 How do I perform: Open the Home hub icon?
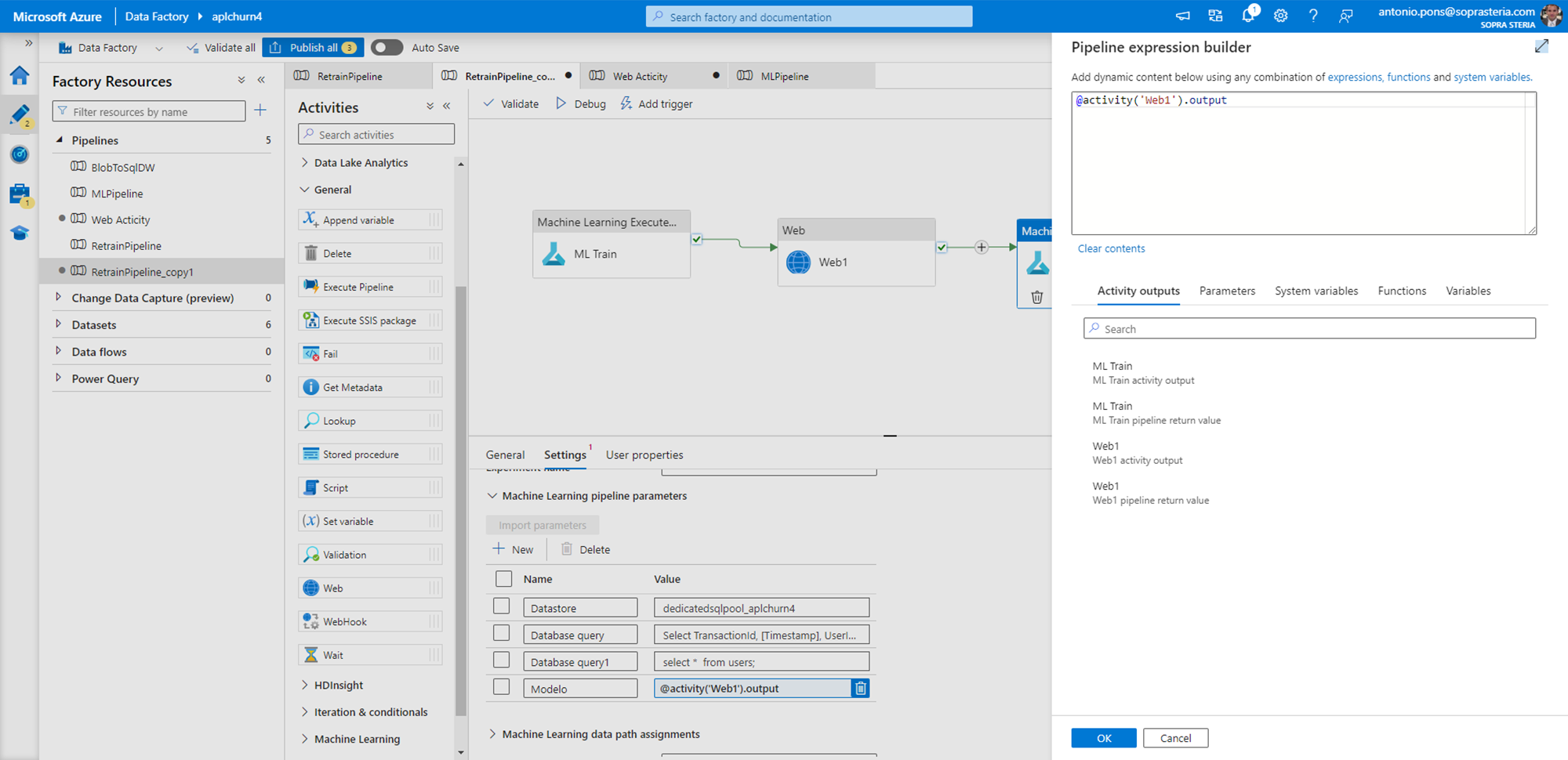click(x=20, y=75)
